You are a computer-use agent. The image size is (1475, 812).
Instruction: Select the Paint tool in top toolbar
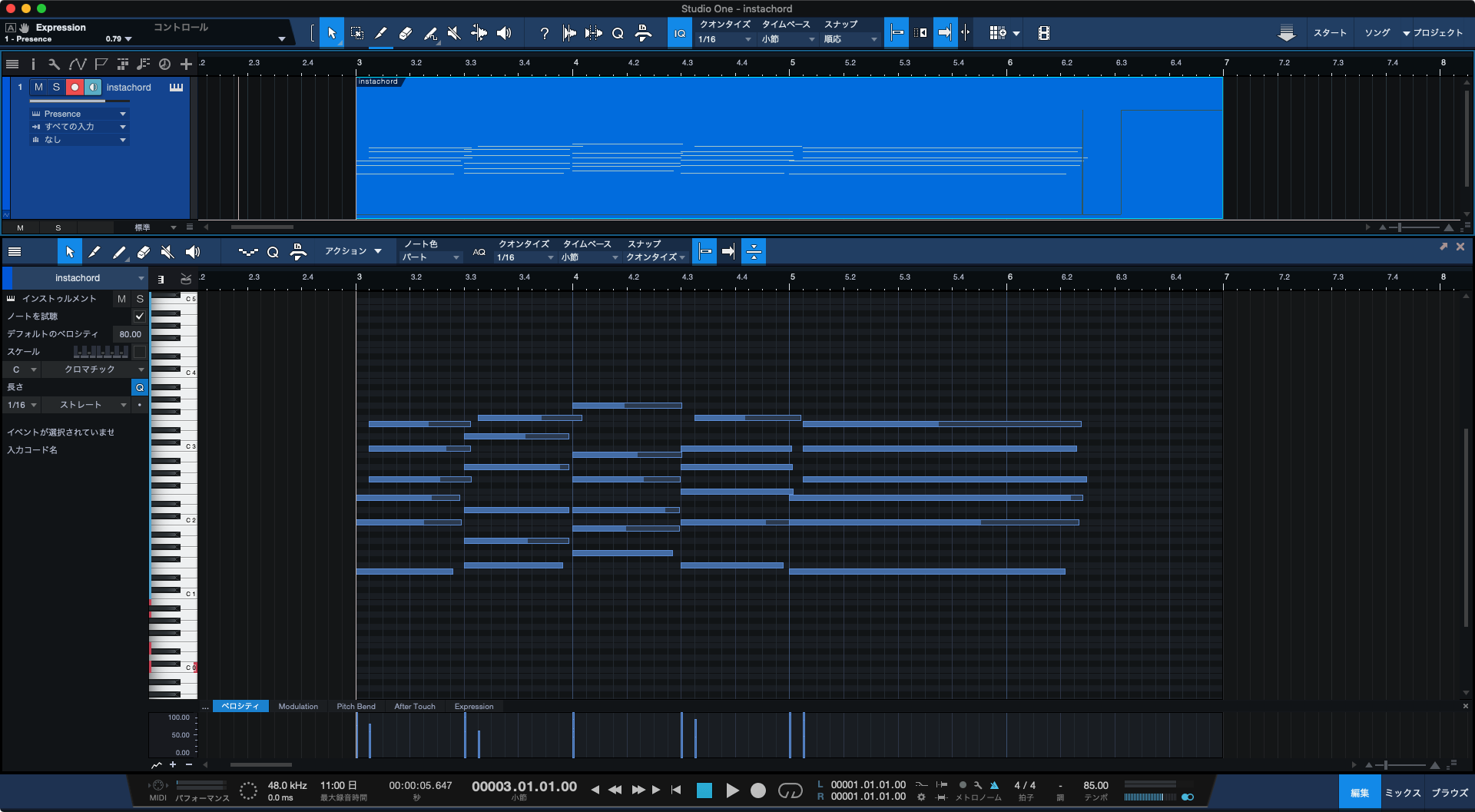coord(430,33)
